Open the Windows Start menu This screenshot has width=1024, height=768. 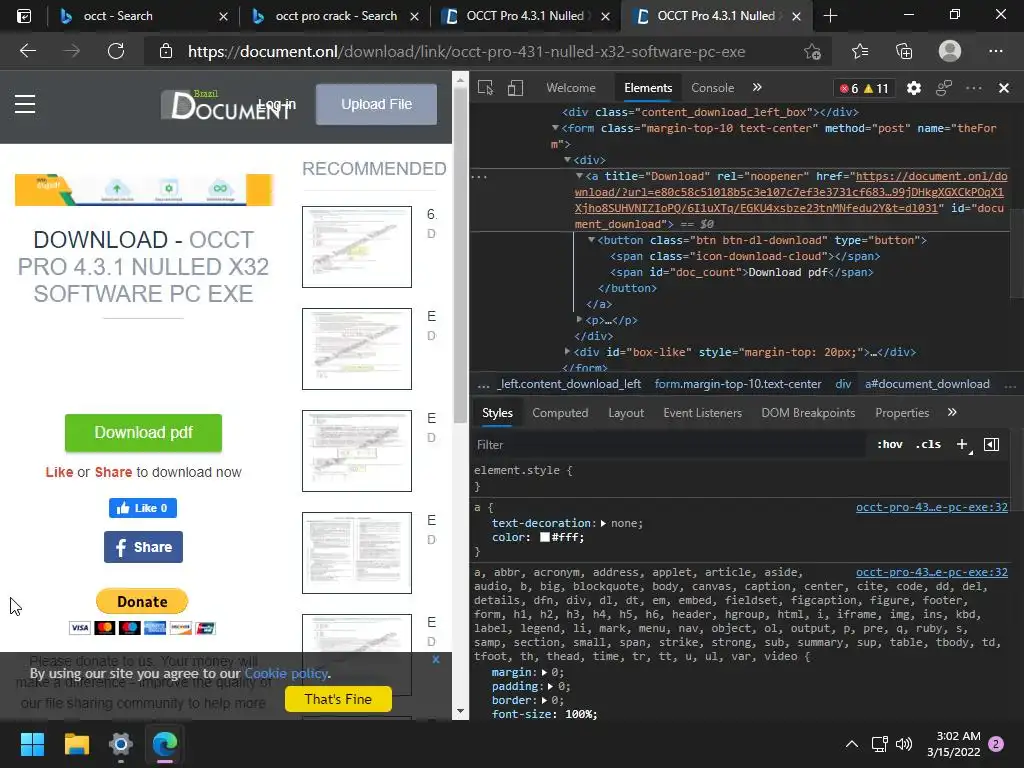pos(32,744)
